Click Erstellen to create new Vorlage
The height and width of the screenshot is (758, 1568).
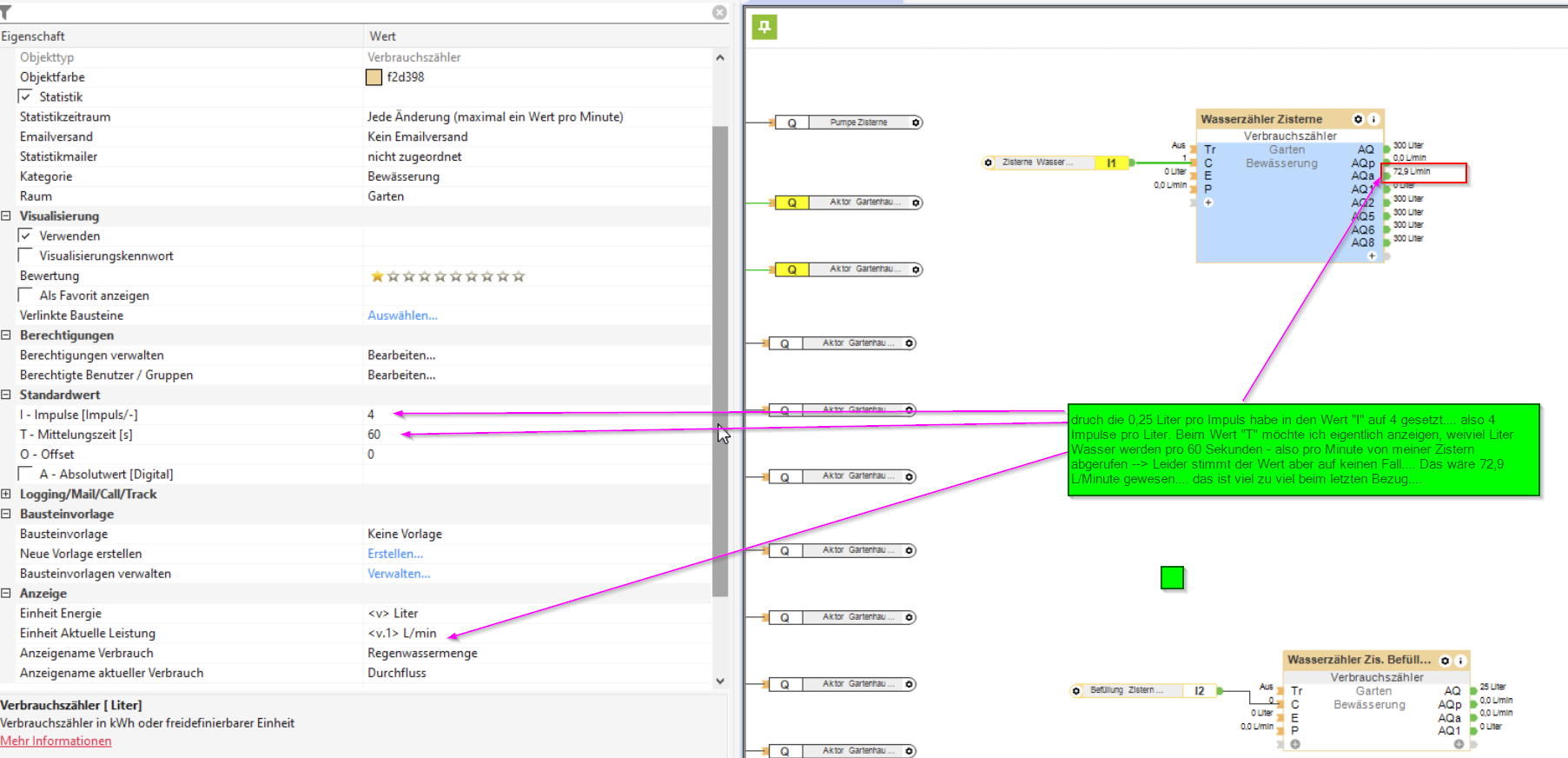[x=395, y=554]
